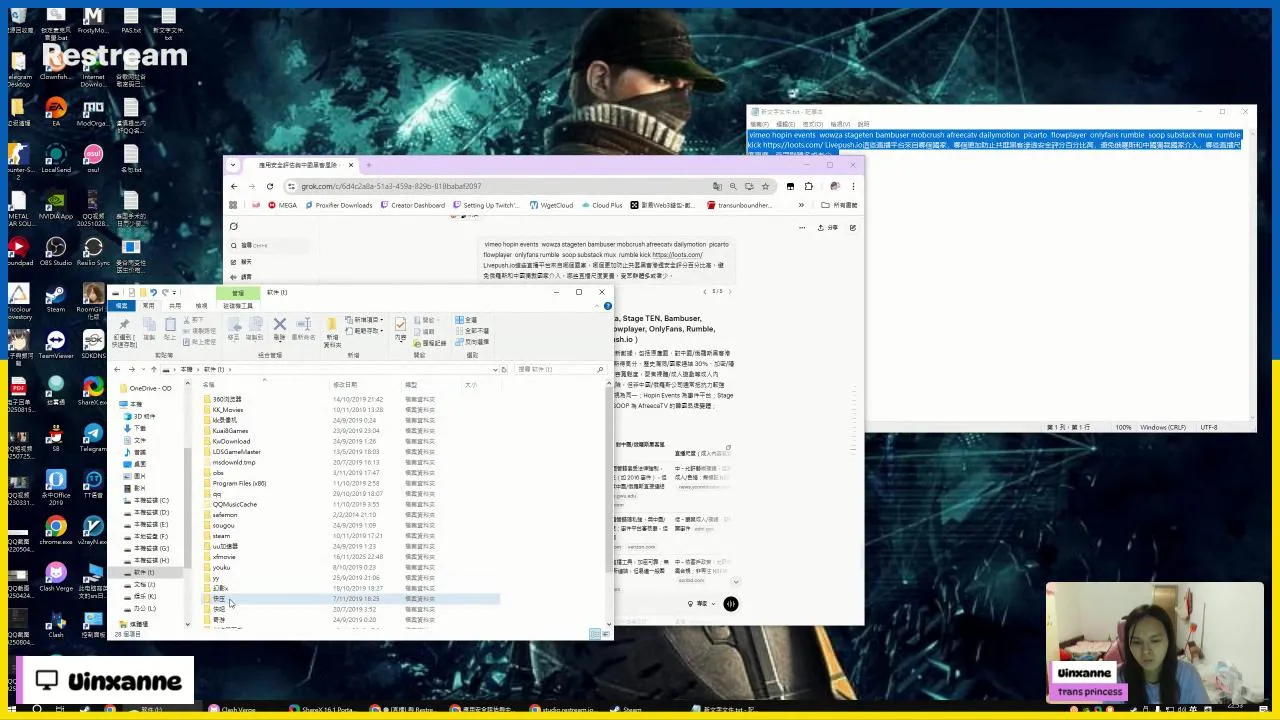Image resolution: width=1280 pixels, height=720 pixels.
Task: Select the Program Files (x86) folder
Action: pyautogui.click(x=239, y=483)
